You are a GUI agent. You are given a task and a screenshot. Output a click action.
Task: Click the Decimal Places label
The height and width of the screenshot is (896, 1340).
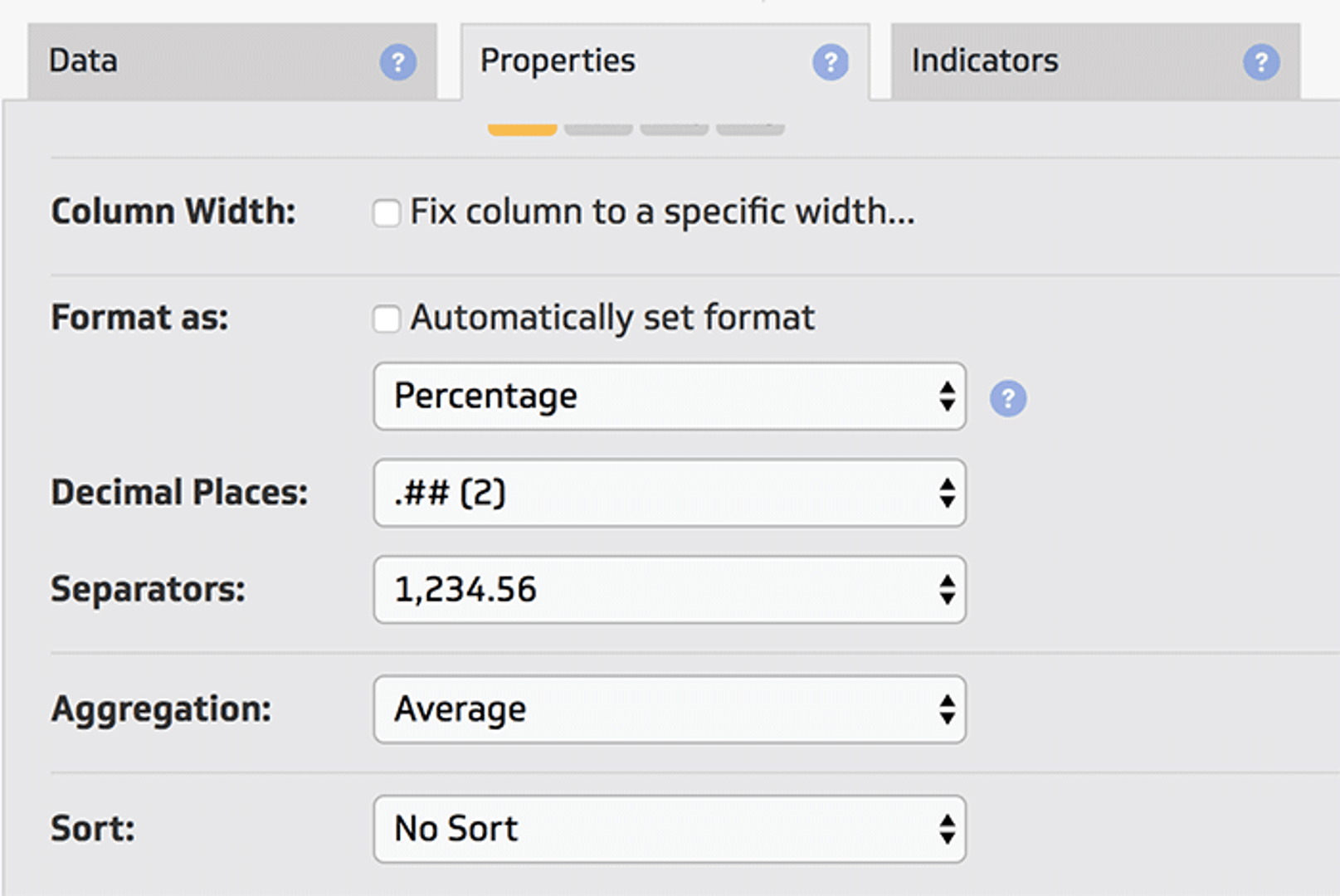coord(179,493)
